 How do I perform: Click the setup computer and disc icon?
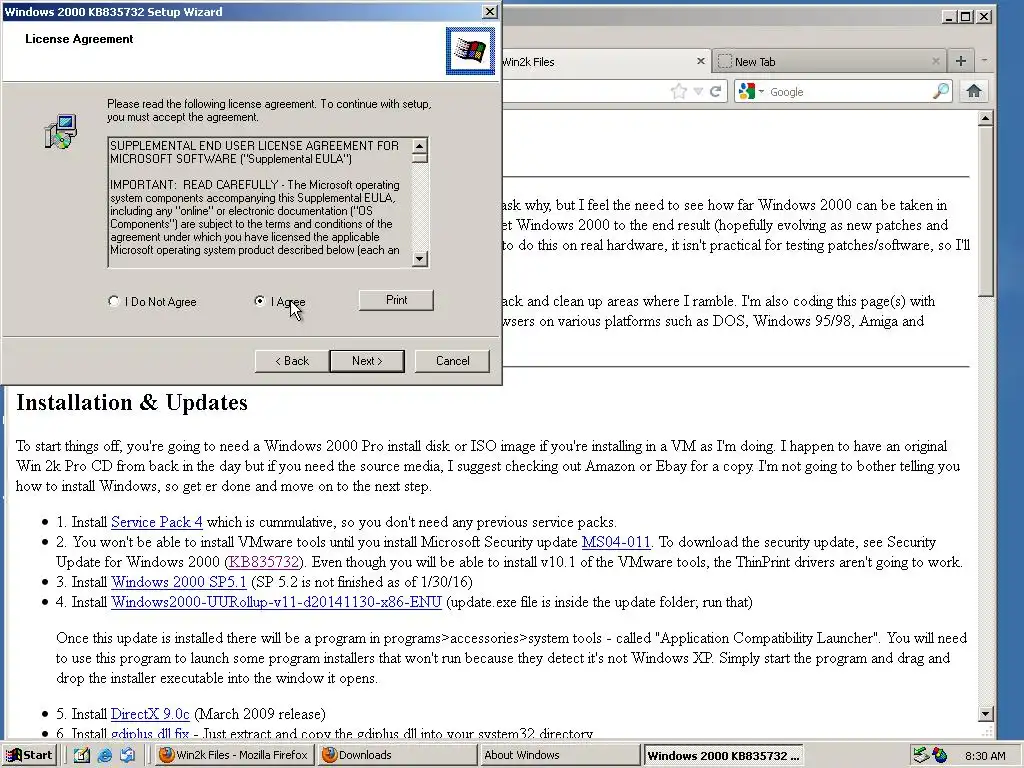tap(61, 131)
